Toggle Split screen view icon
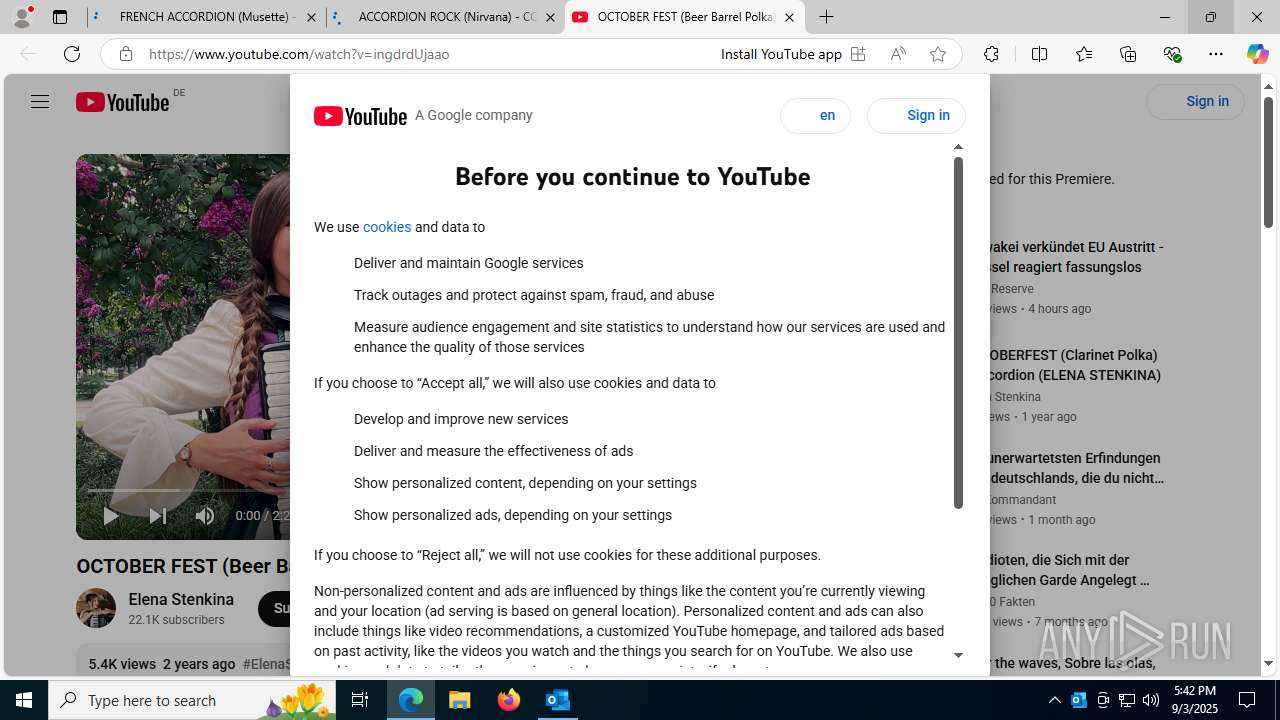Image resolution: width=1280 pixels, height=720 pixels. point(1039,54)
